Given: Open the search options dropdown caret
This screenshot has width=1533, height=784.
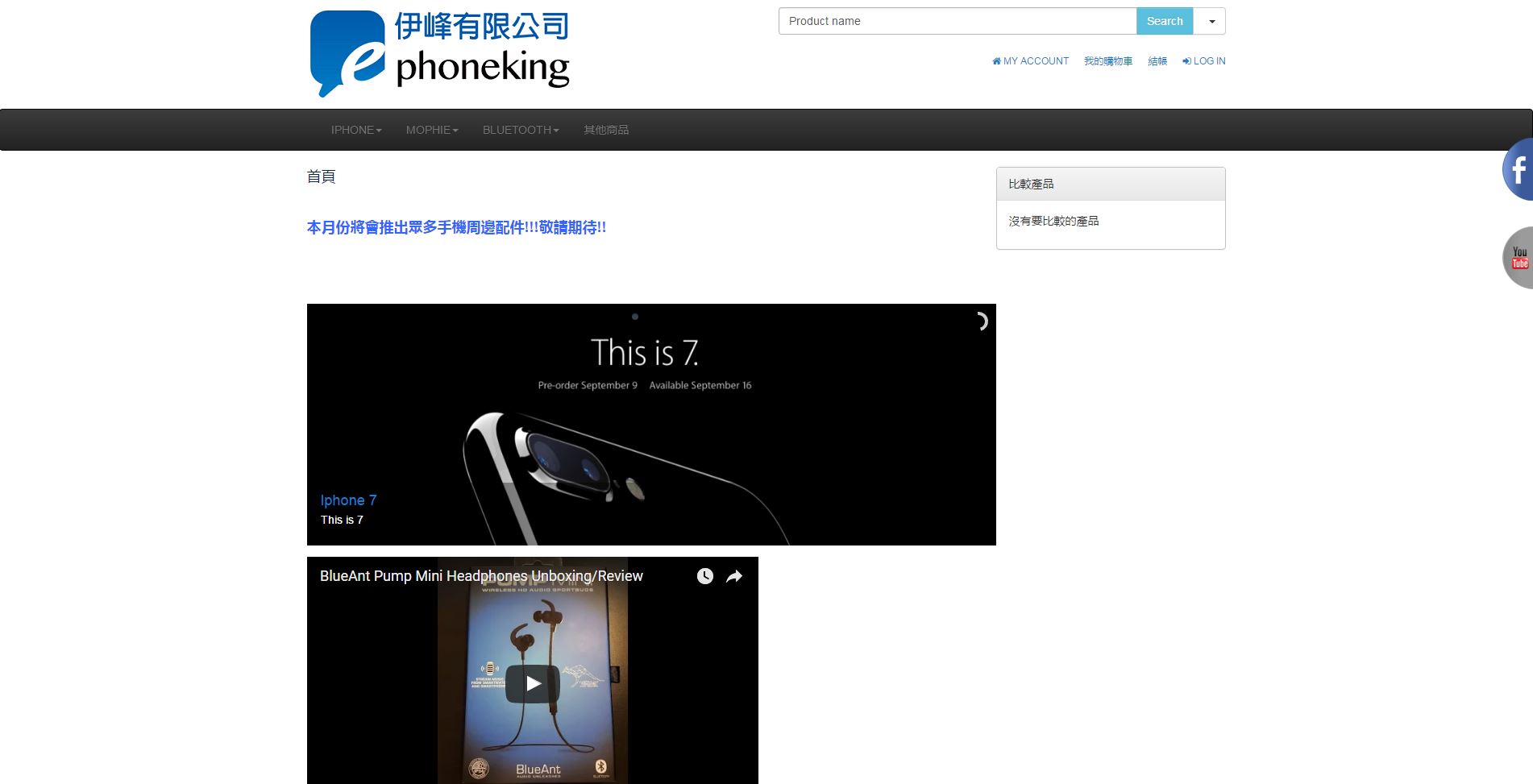Looking at the screenshot, I should pyautogui.click(x=1210, y=21).
